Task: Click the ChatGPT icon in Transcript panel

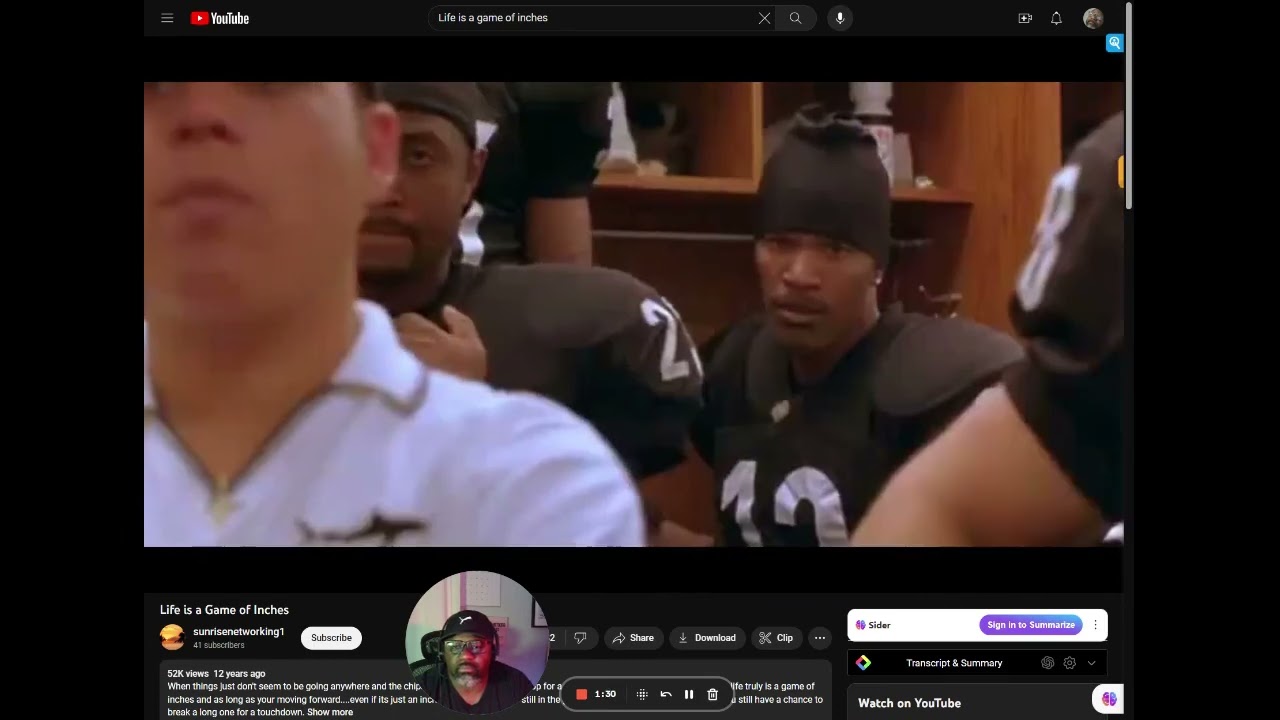Action: coord(1048,663)
